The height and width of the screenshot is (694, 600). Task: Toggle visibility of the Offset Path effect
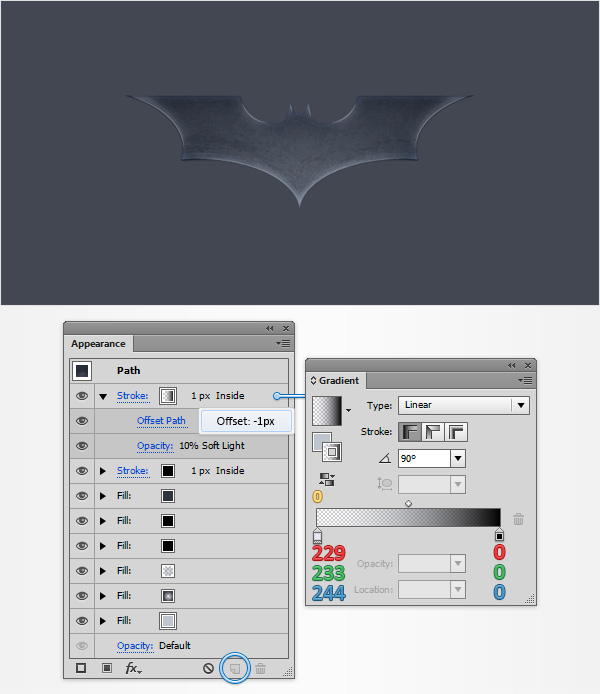pyautogui.click(x=82, y=421)
